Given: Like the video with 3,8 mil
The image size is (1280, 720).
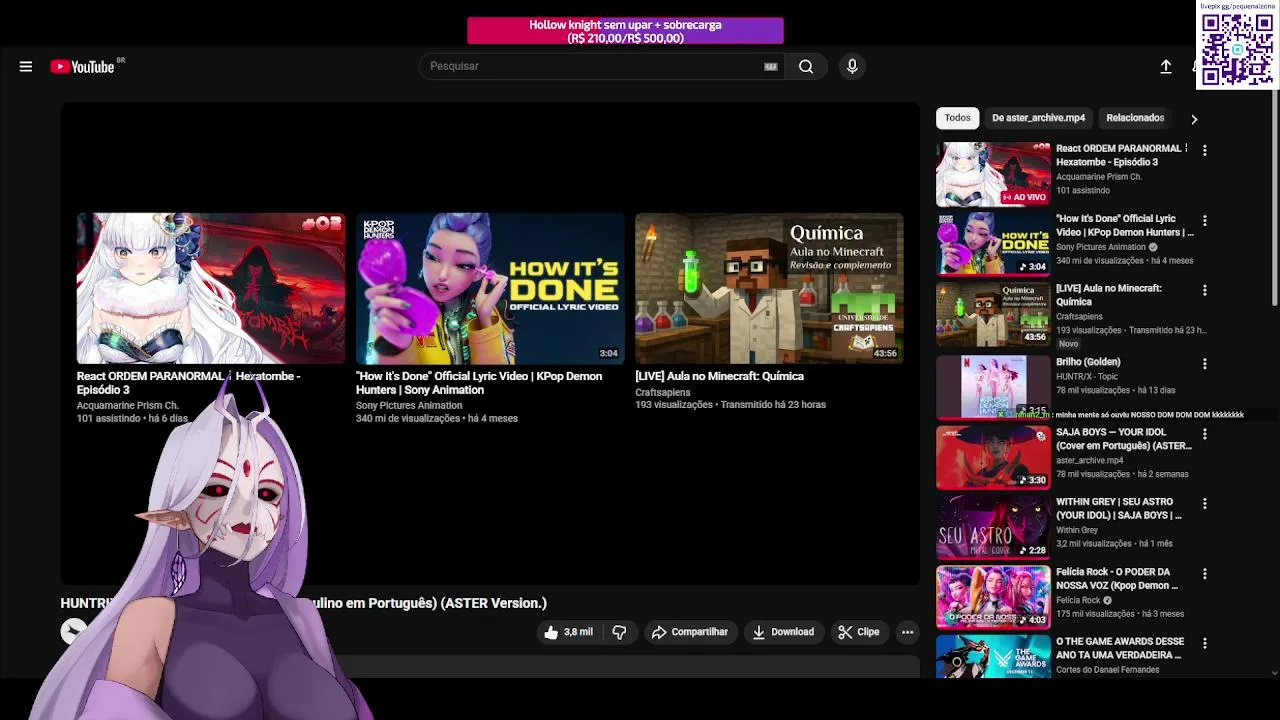Looking at the screenshot, I should [568, 632].
